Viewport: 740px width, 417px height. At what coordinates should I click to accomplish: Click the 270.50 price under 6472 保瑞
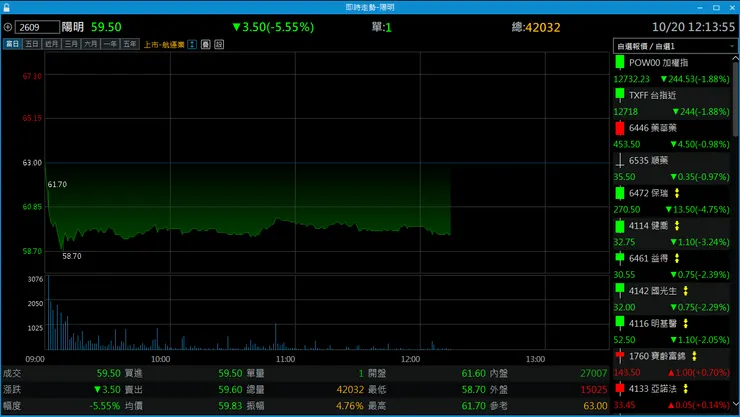tap(627, 209)
